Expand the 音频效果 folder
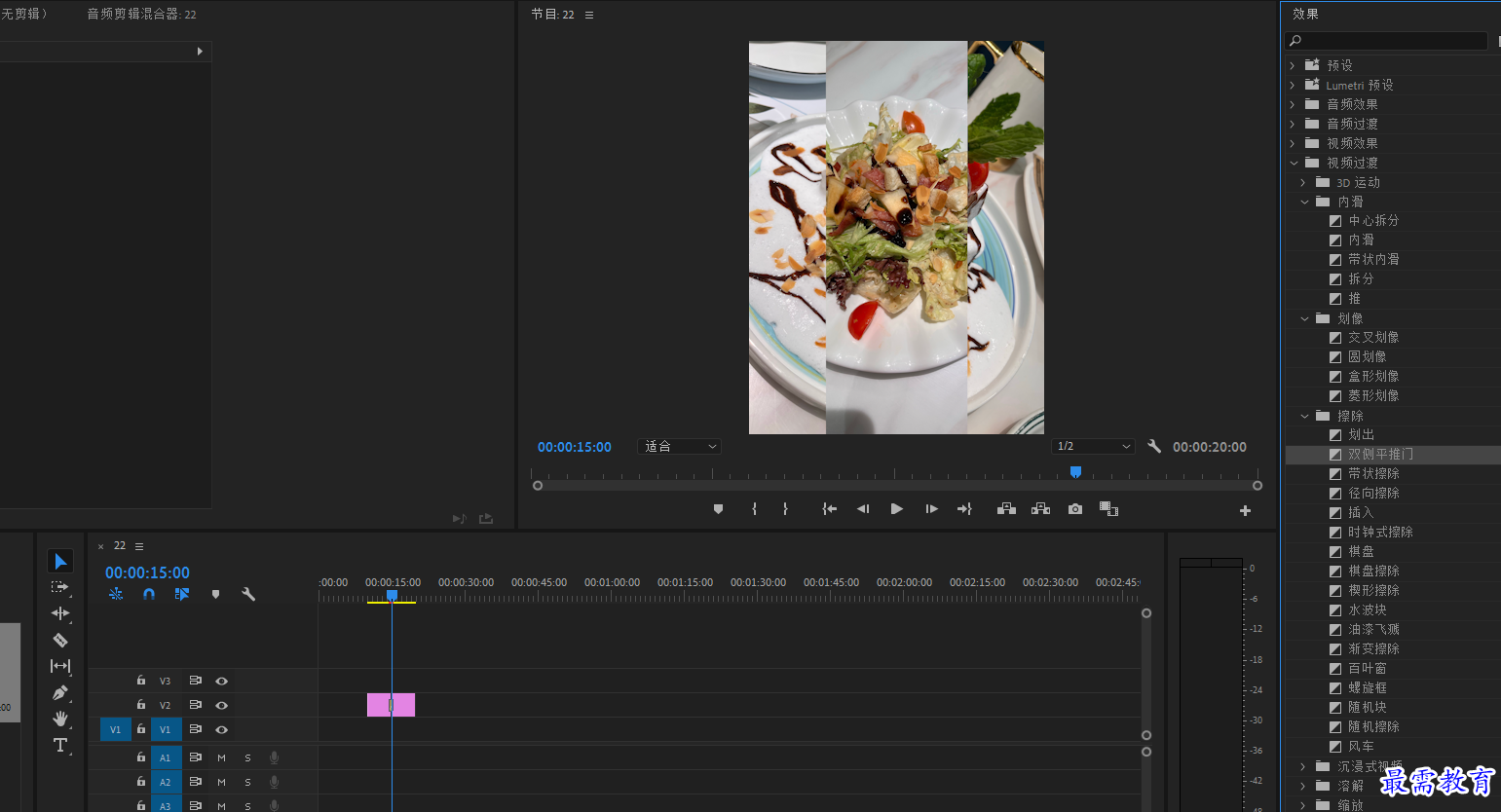 click(1293, 104)
